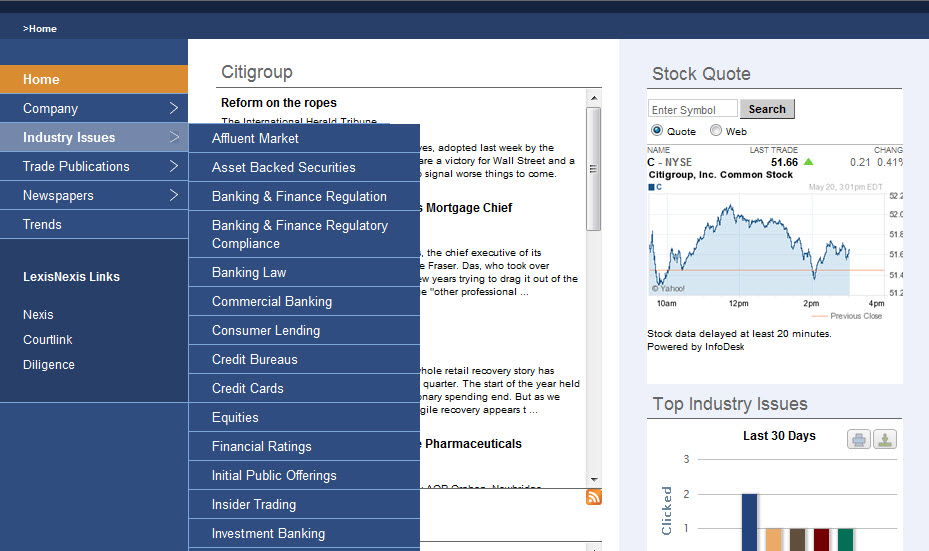
Task: Open the Courtlink link in sidebar
Action: [48, 340]
